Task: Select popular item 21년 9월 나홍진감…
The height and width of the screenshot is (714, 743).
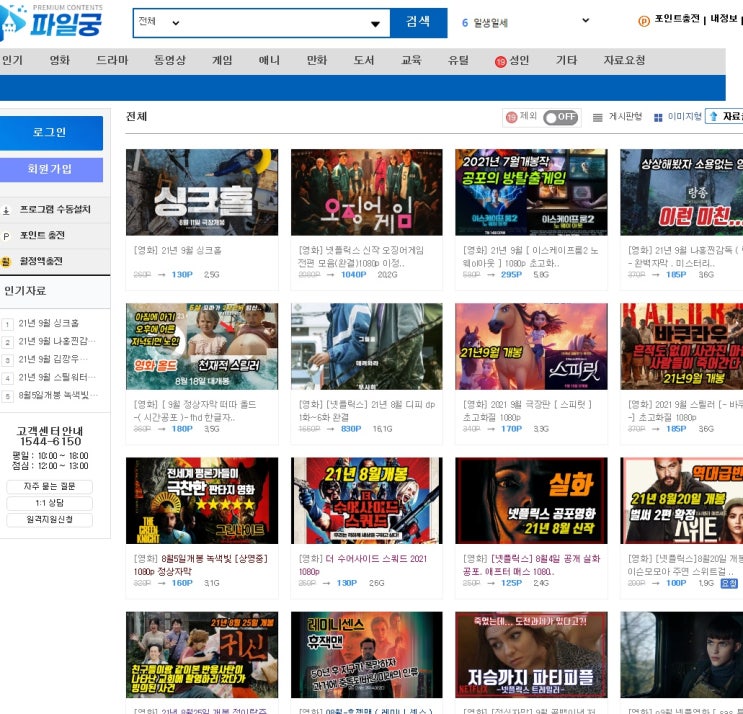Action: pyautogui.click(x=57, y=342)
